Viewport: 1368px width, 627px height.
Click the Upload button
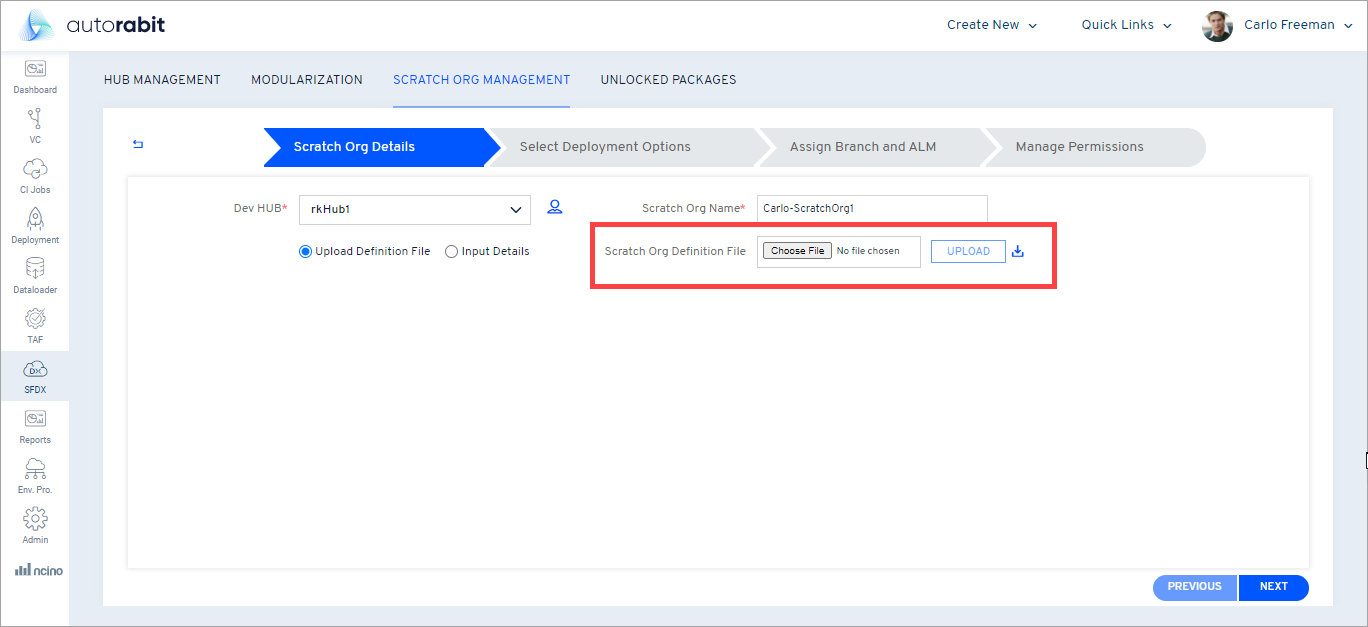point(967,251)
